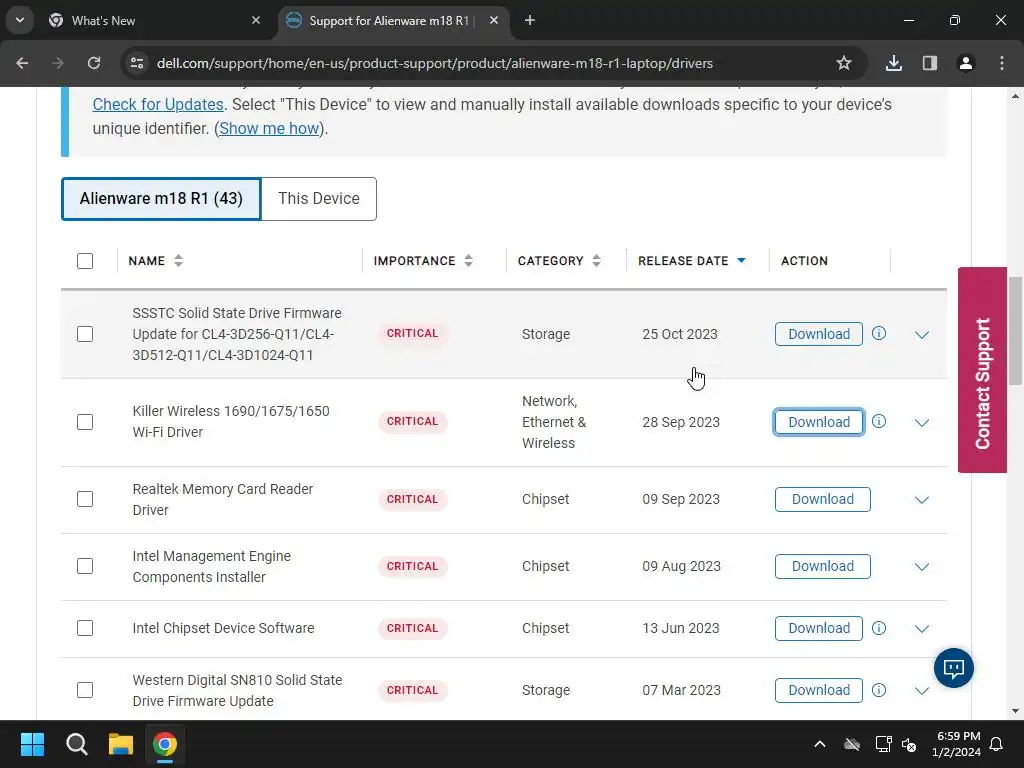Check the Killer Wireless Wi-Fi Driver row
The image size is (1024, 768).
click(x=85, y=422)
